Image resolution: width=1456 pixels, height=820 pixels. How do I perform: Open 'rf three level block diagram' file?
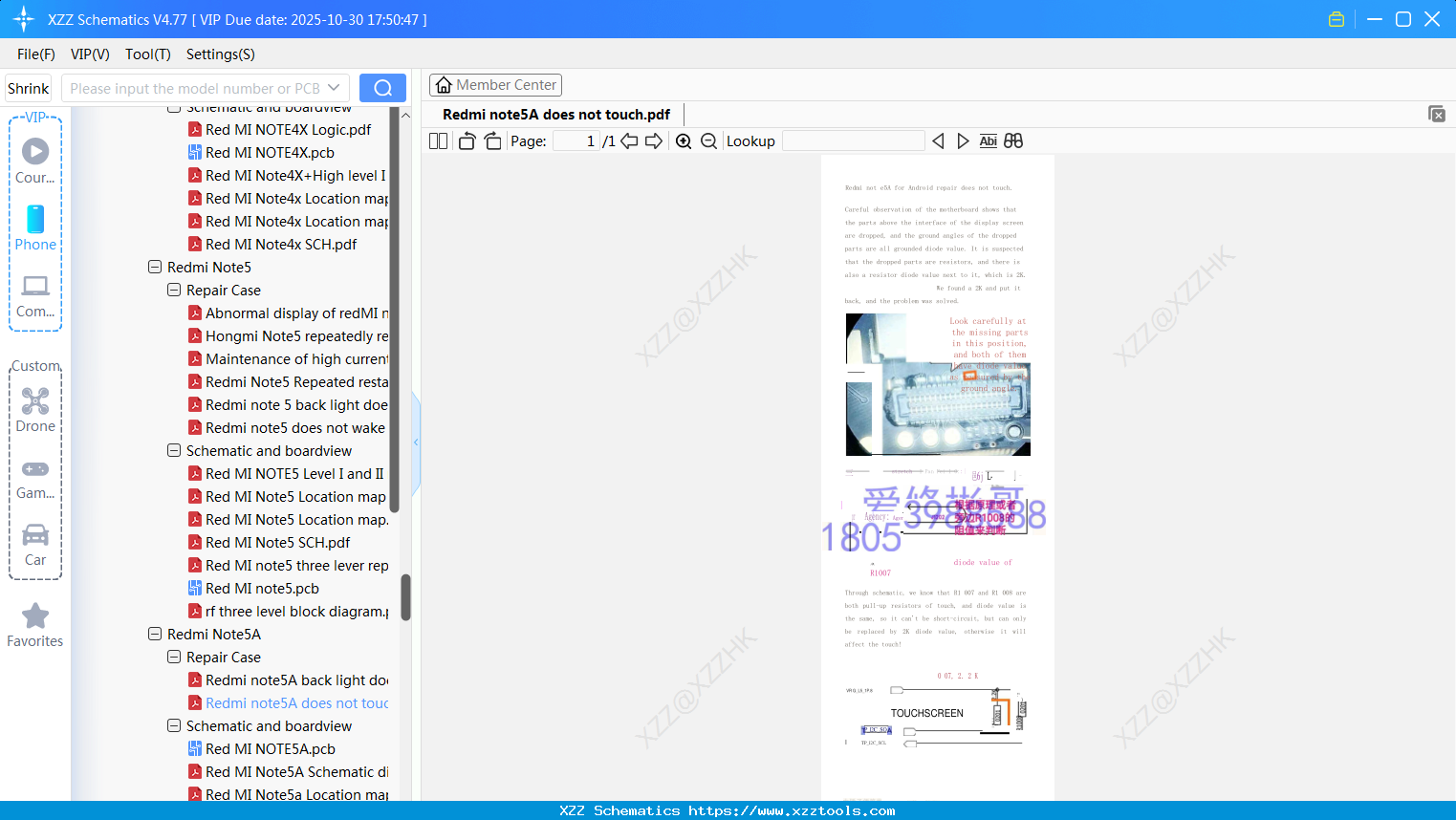click(288, 612)
